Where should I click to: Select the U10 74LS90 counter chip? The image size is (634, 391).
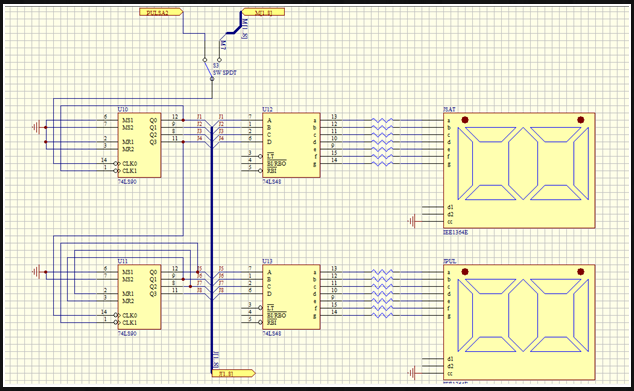coord(139,145)
